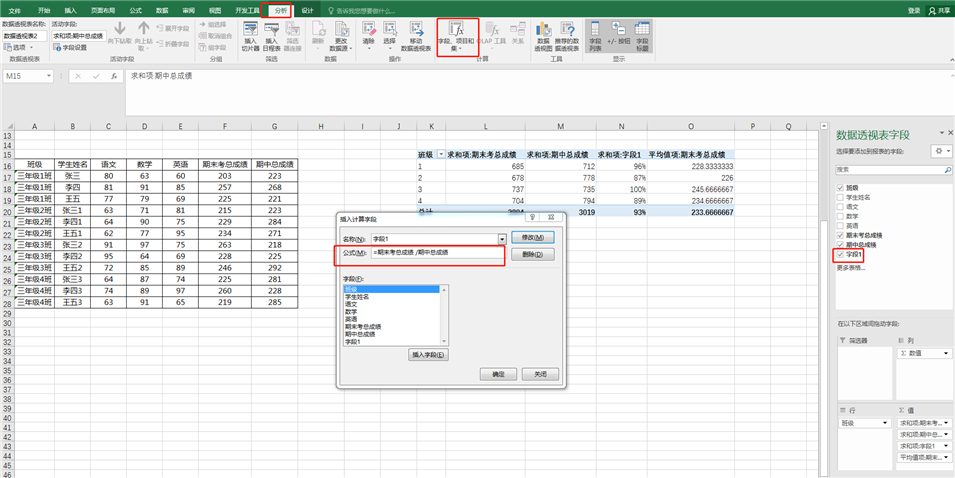
Task: Click the Delete (删除) button in dialog
Action: 532,254
